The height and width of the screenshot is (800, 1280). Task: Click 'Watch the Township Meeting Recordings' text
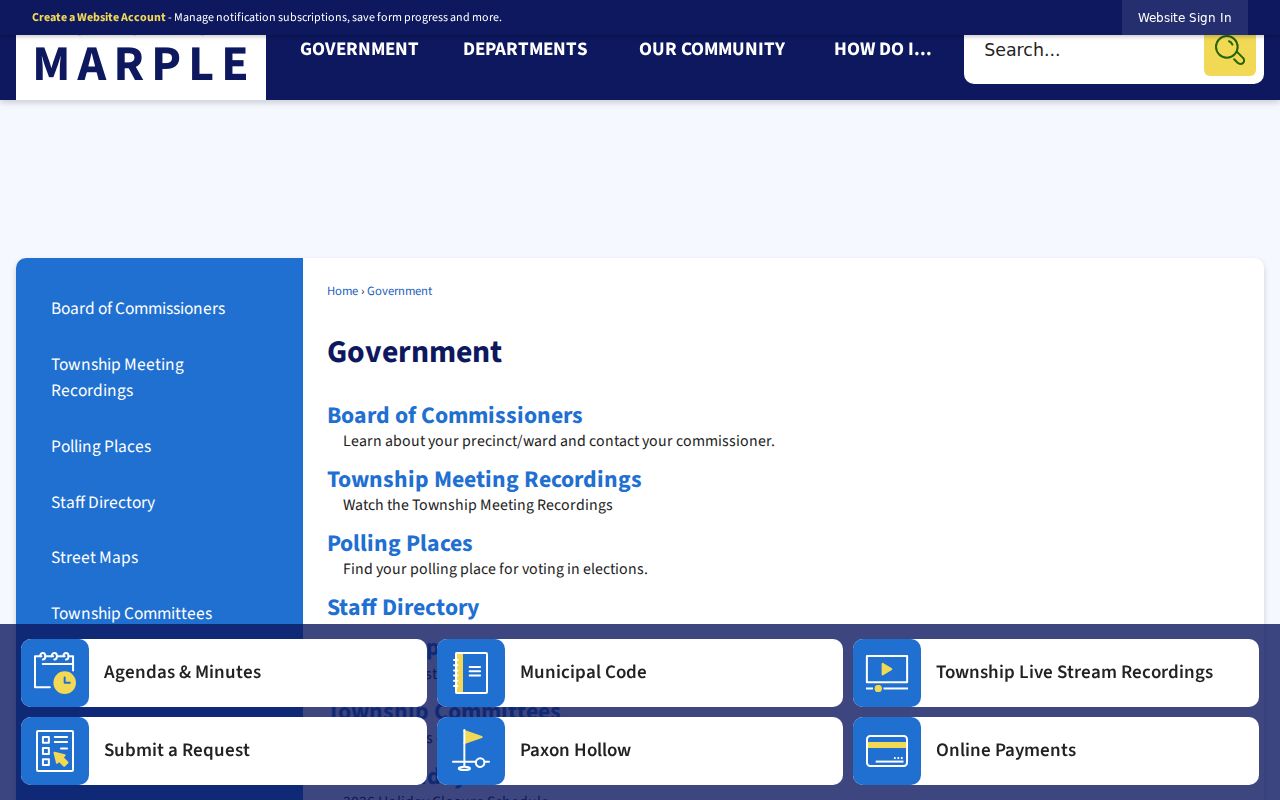coord(478,505)
